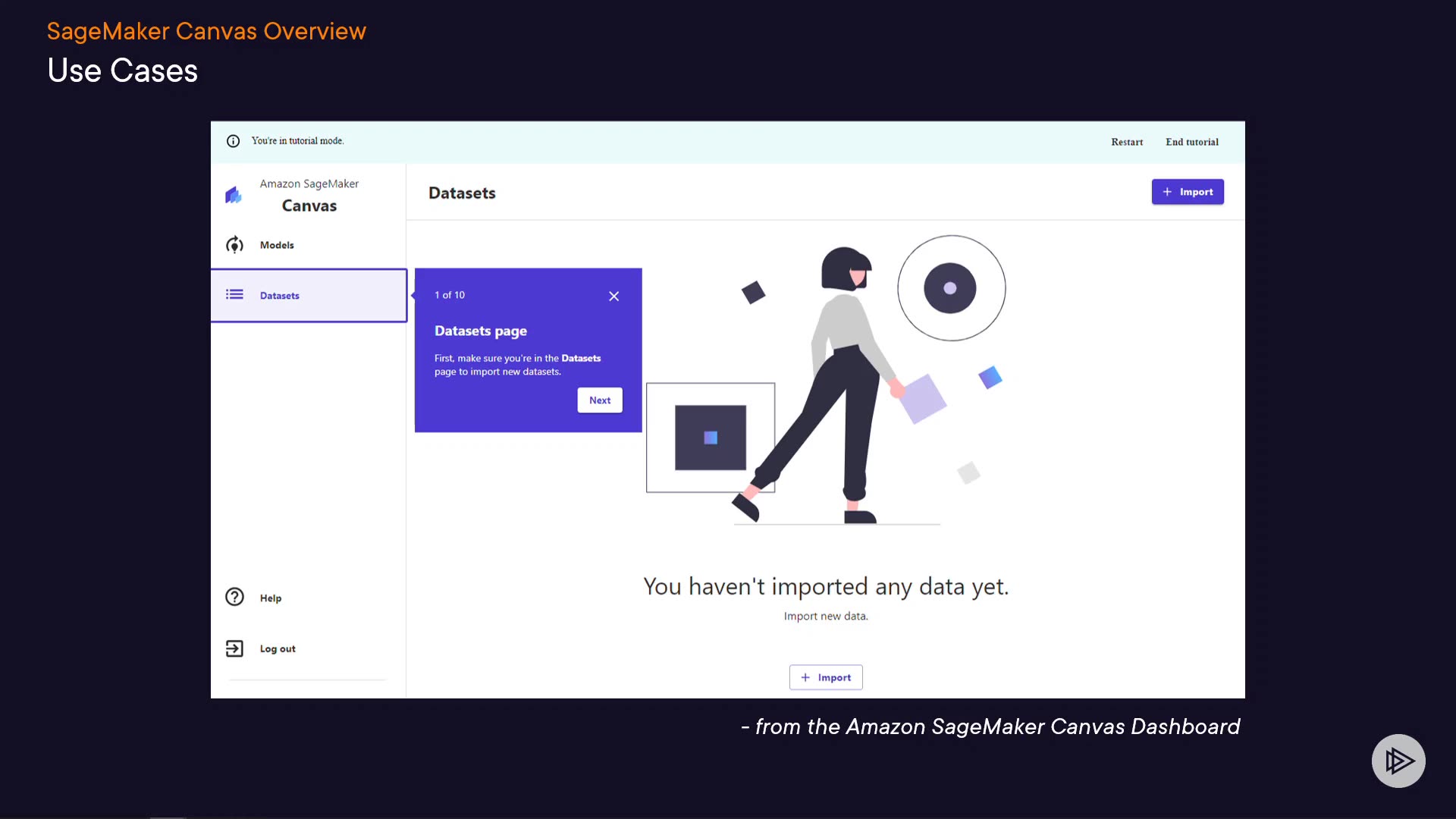
Task: Click the SageMaker Canvas logo icon
Action: pyautogui.click(x=234, y=195)
